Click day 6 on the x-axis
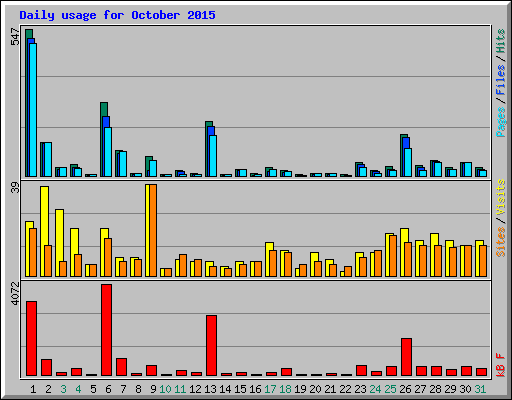The height and width of the screenshot is (400, 512). point(108,389)
